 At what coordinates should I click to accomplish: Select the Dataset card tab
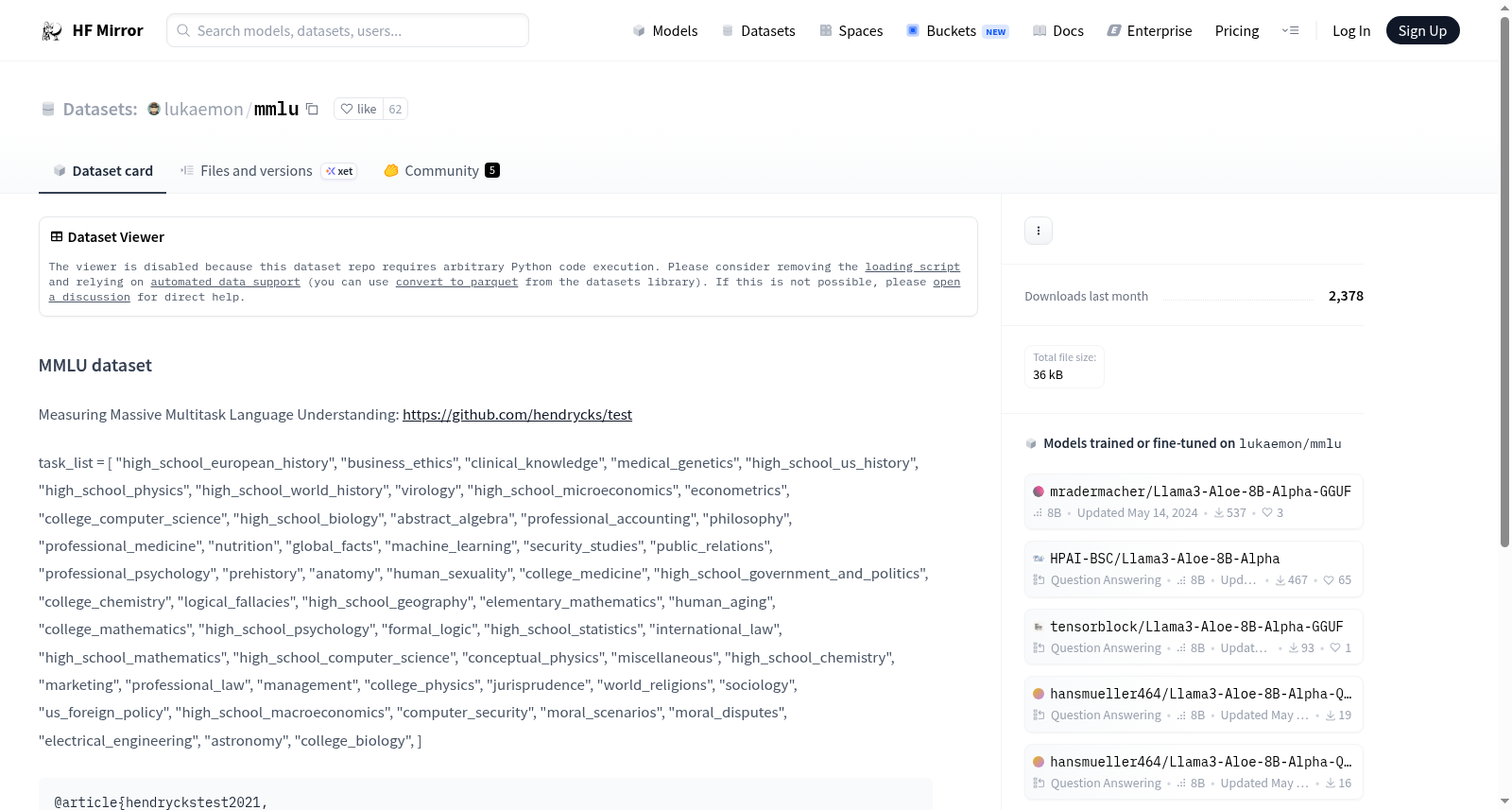(102, 171)
